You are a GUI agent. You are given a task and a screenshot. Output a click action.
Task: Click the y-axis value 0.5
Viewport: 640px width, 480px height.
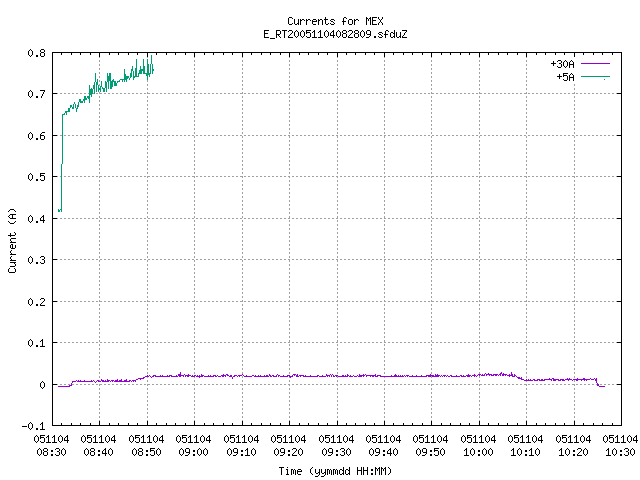click(37, 177)
